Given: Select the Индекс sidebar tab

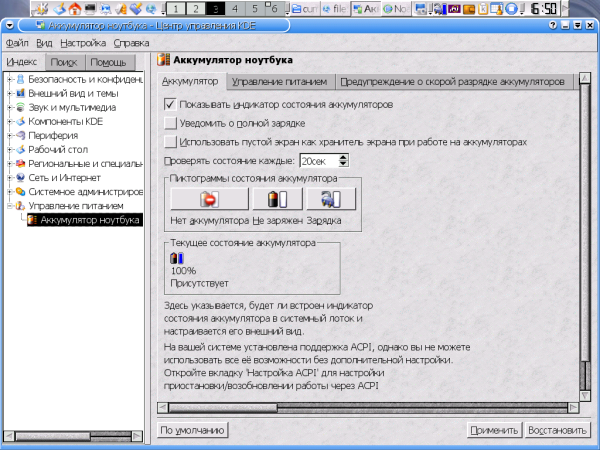Looking at the screenshot, I should tap(22, 62).
